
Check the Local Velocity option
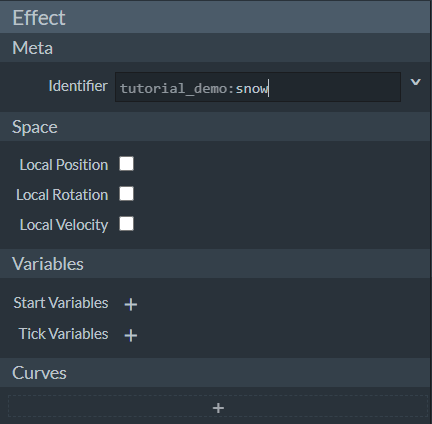(x=127, y=224)
